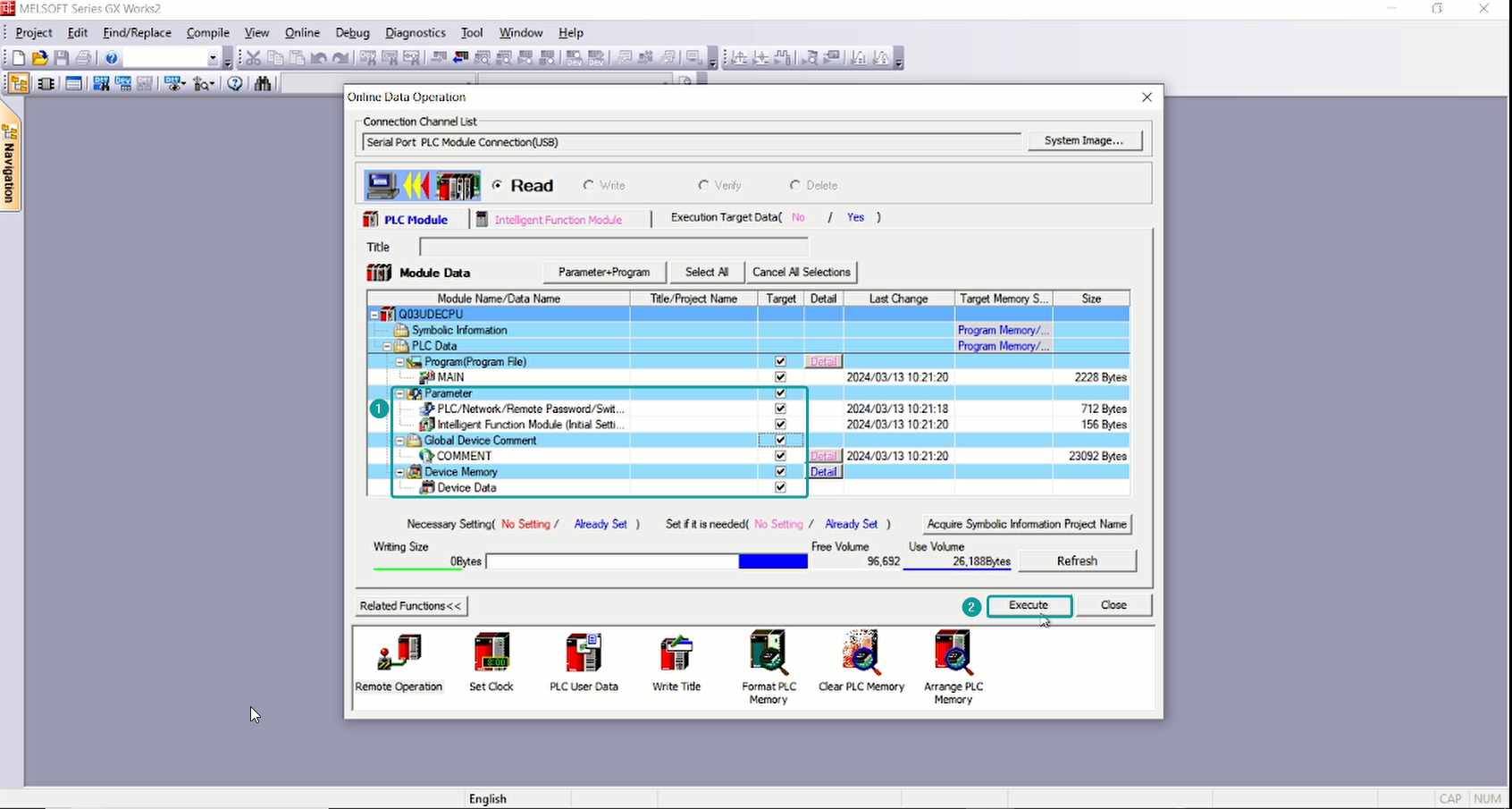Click into the Title input field
This screenshot has width=1512, height=809.
pyautogui.click(x=613, y=247)
